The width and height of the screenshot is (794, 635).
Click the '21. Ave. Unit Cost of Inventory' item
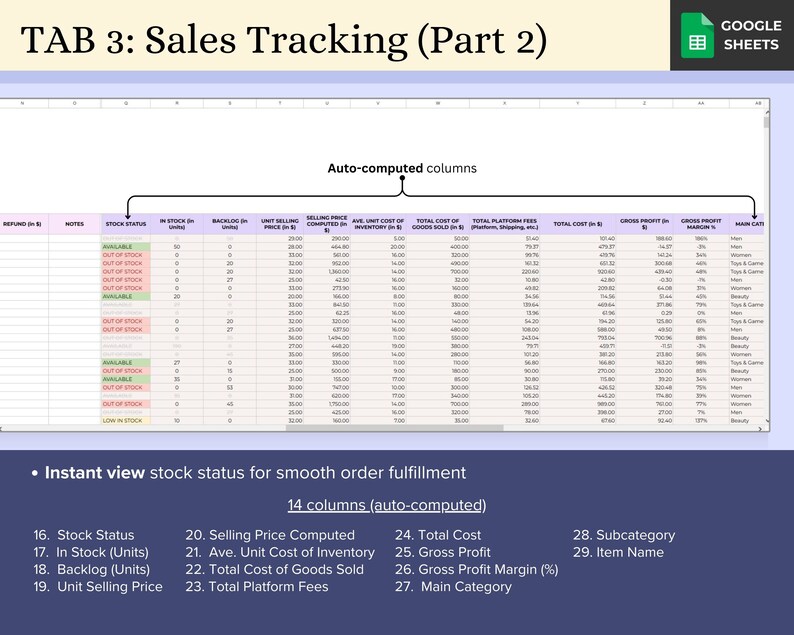280,552
